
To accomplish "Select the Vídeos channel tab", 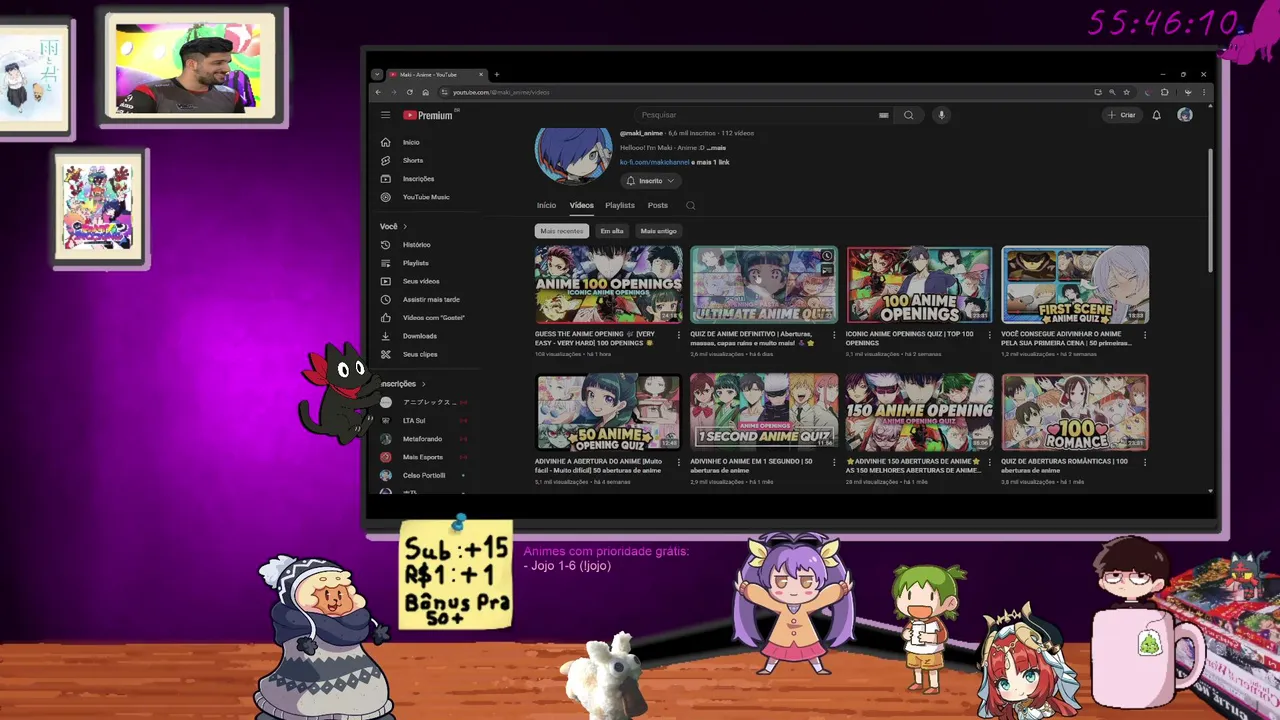I will click(581, 205).
